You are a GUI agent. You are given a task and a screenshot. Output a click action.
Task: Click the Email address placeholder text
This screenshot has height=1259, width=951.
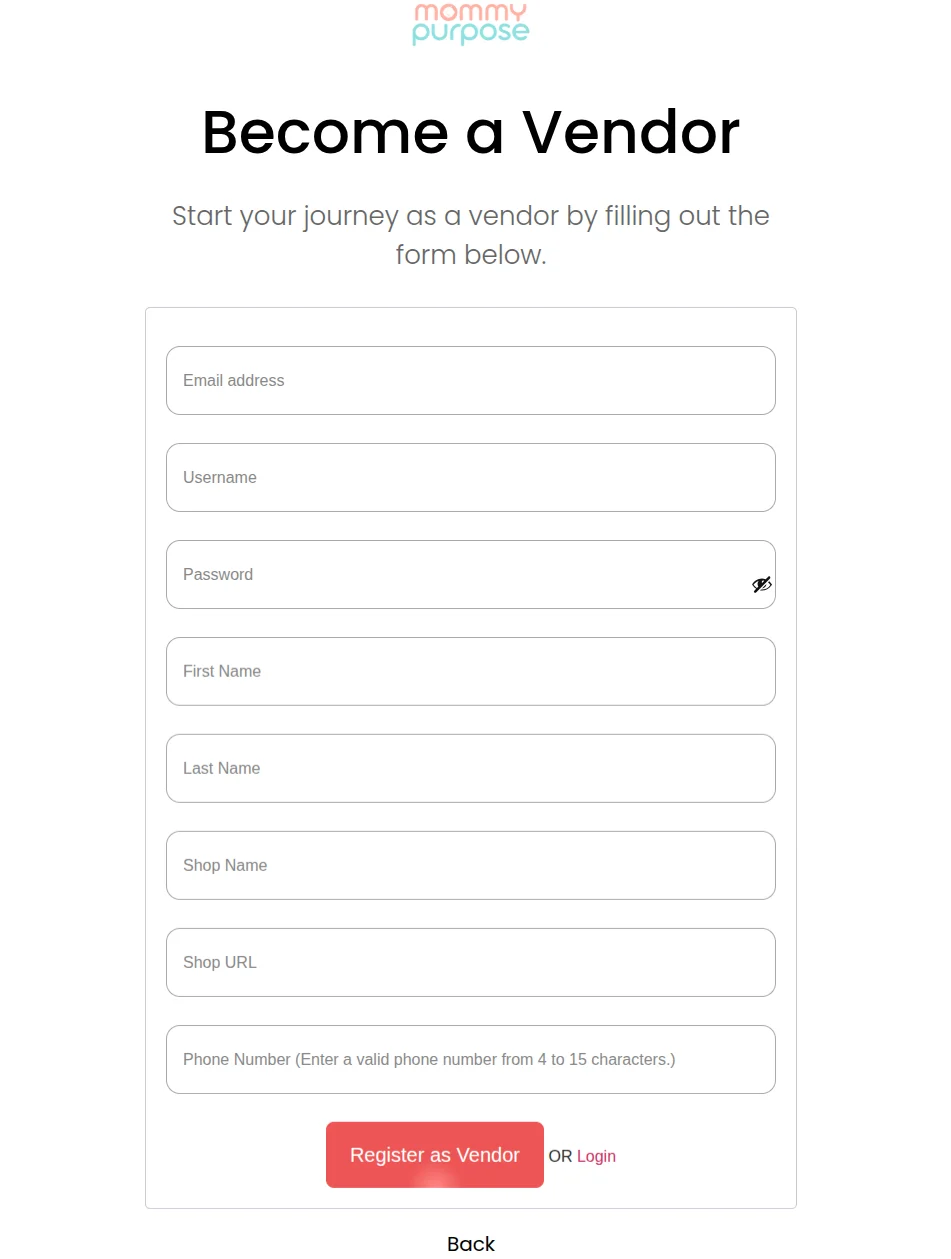(233, 380)
